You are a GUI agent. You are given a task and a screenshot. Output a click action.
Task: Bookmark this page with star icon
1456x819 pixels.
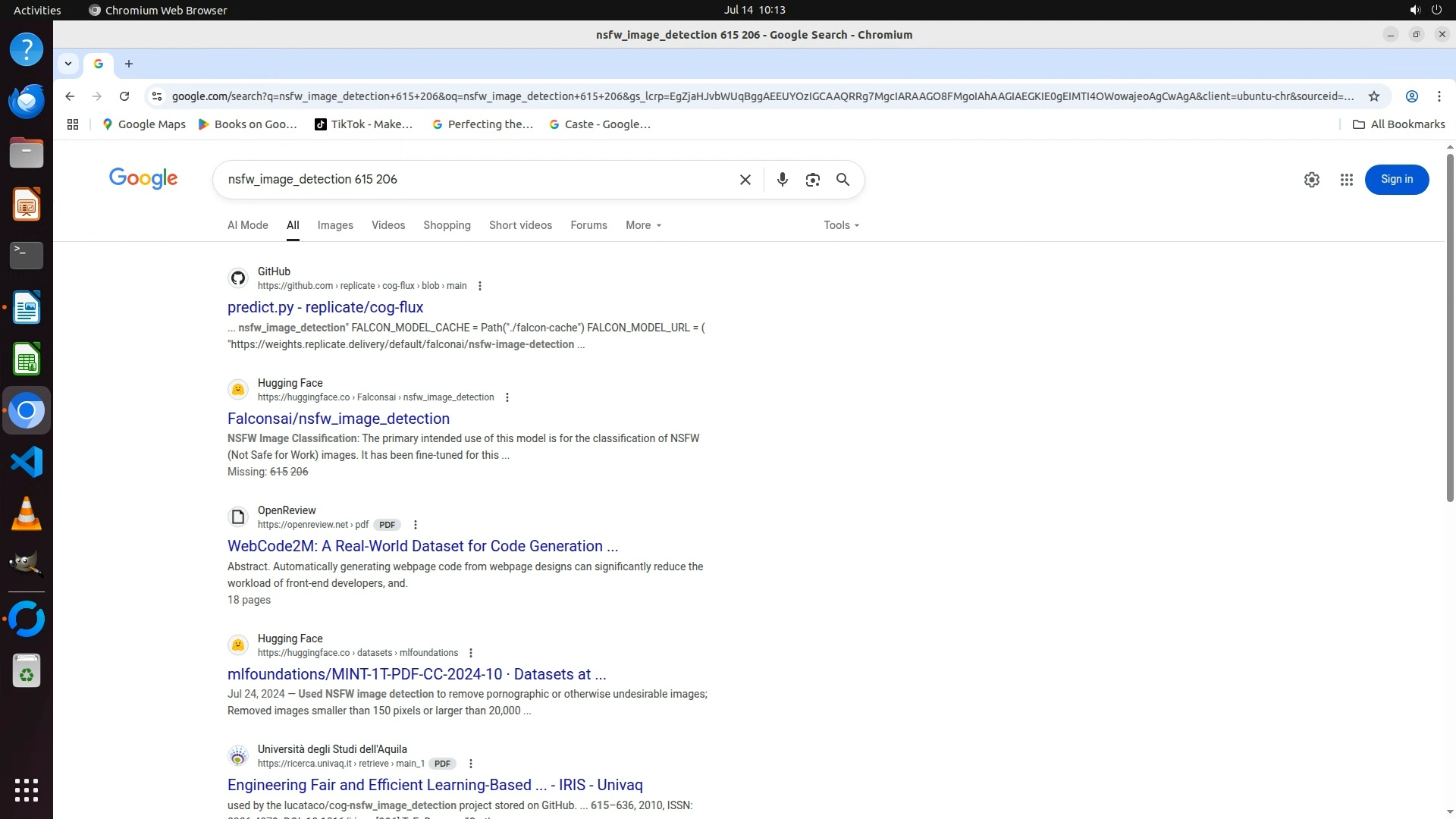click(1373, 96)
